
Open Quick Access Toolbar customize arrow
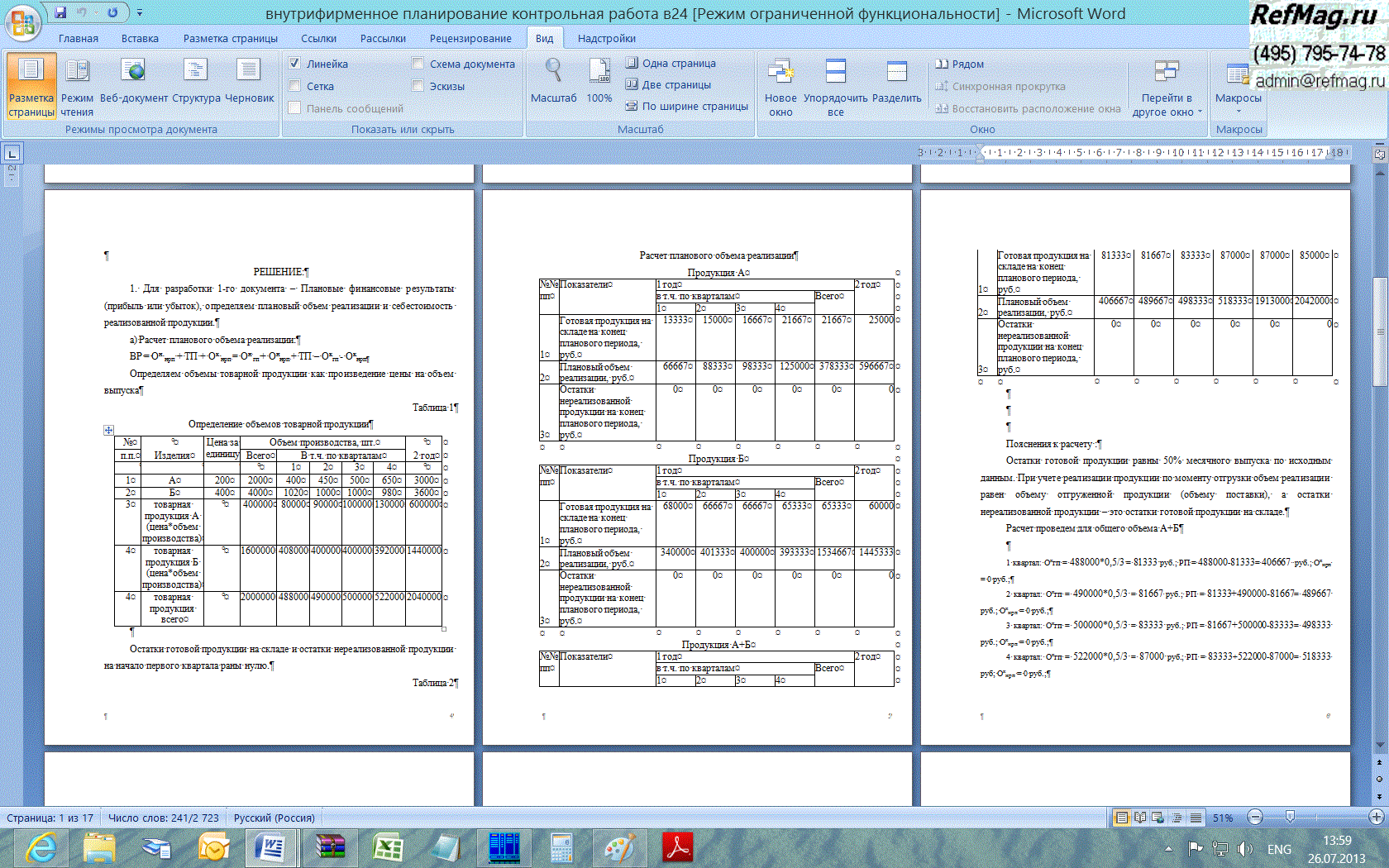click(140, 13)
